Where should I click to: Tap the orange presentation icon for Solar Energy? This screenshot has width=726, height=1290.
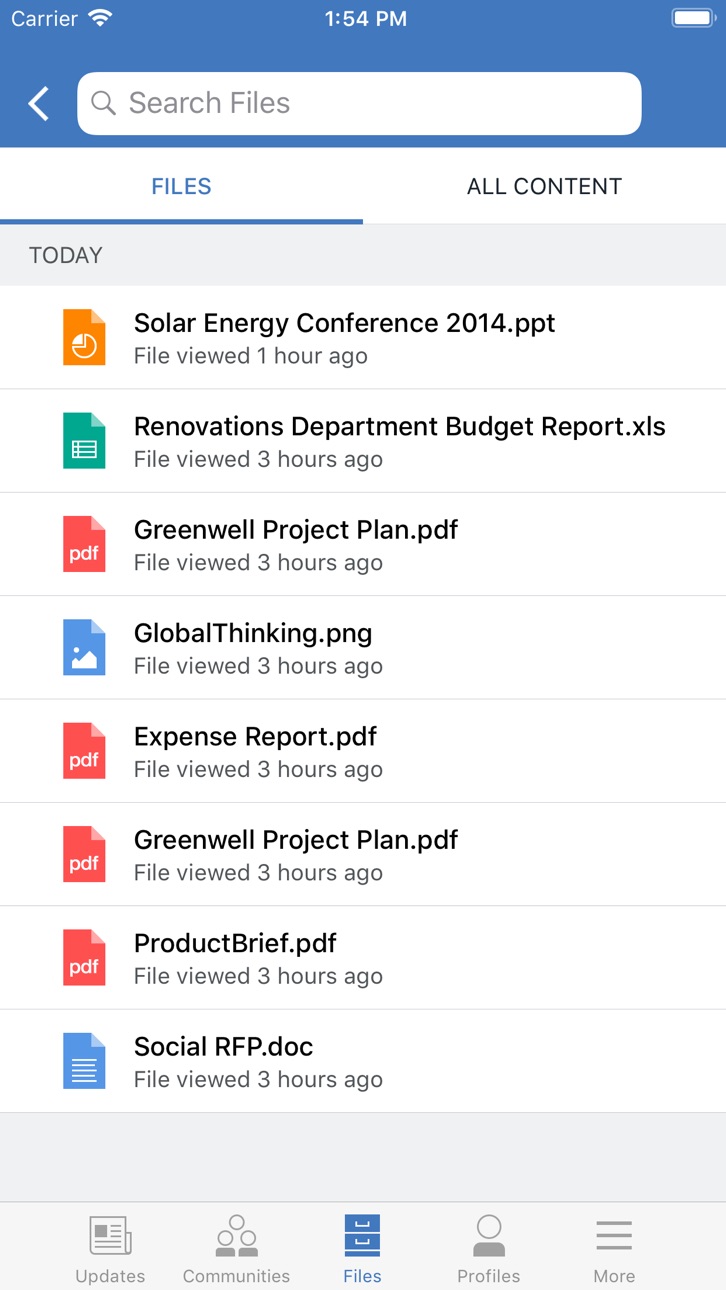pyautogui.click(x=84, y=337)
